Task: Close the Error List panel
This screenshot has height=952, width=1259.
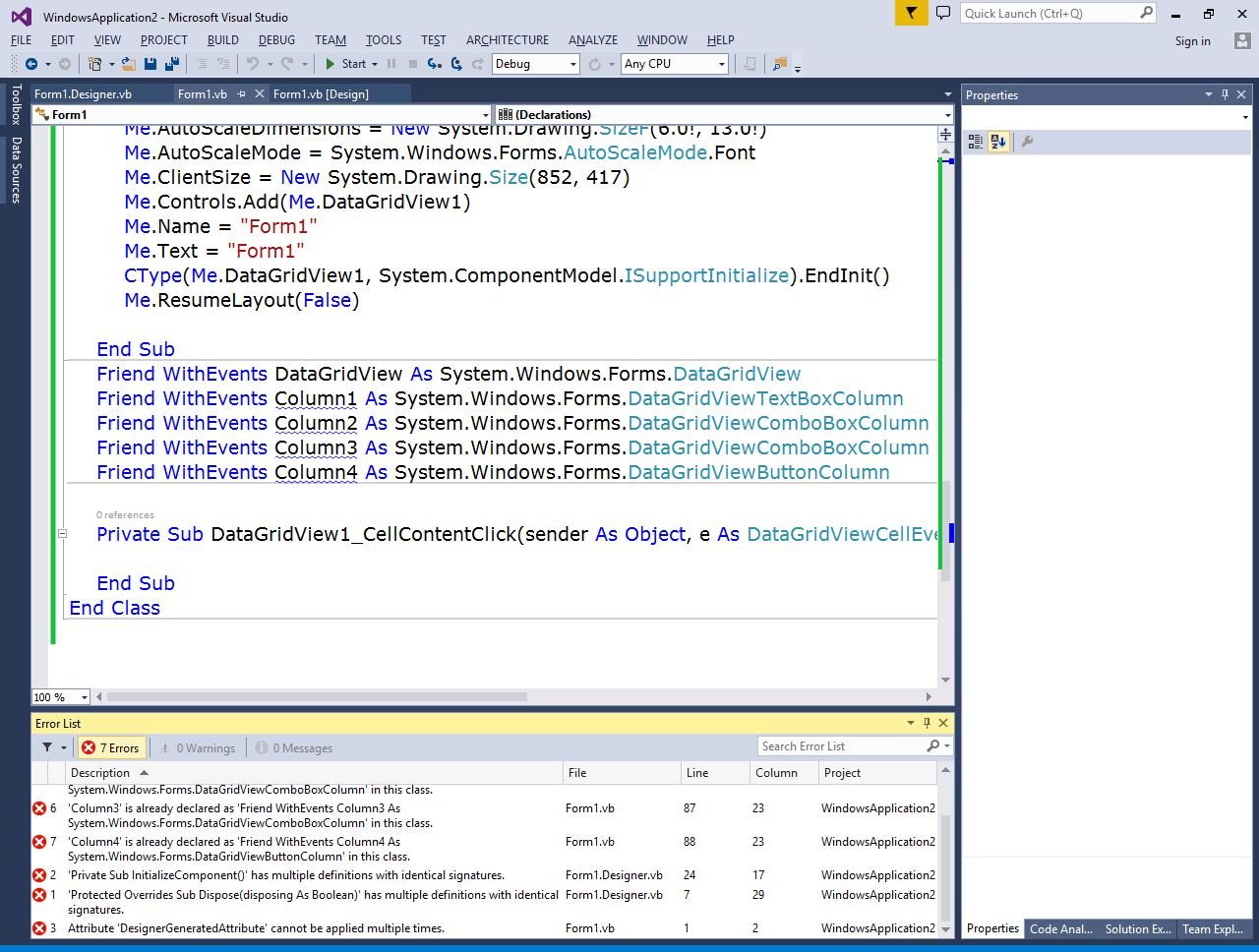Action: pyautogui.click(x=943, y=723)
